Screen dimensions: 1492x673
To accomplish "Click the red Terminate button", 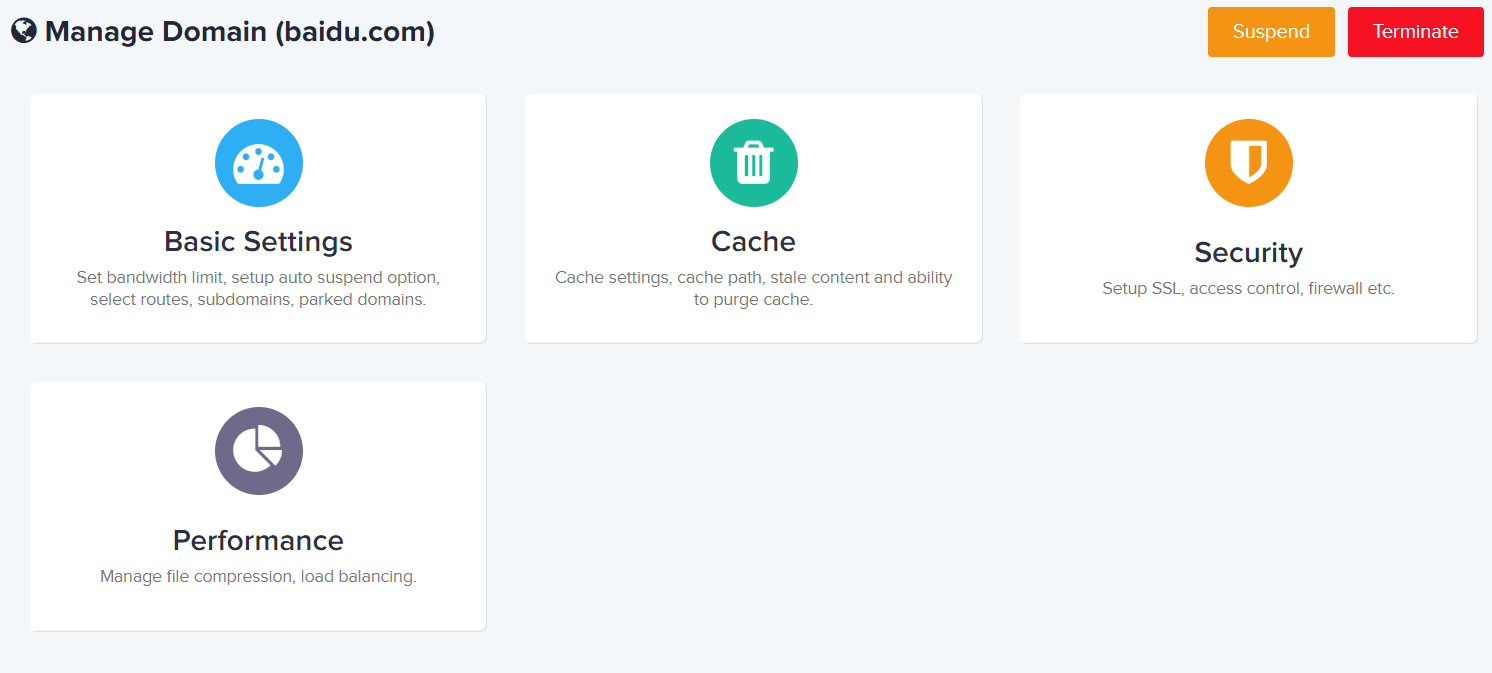I will click(1415, 32).
